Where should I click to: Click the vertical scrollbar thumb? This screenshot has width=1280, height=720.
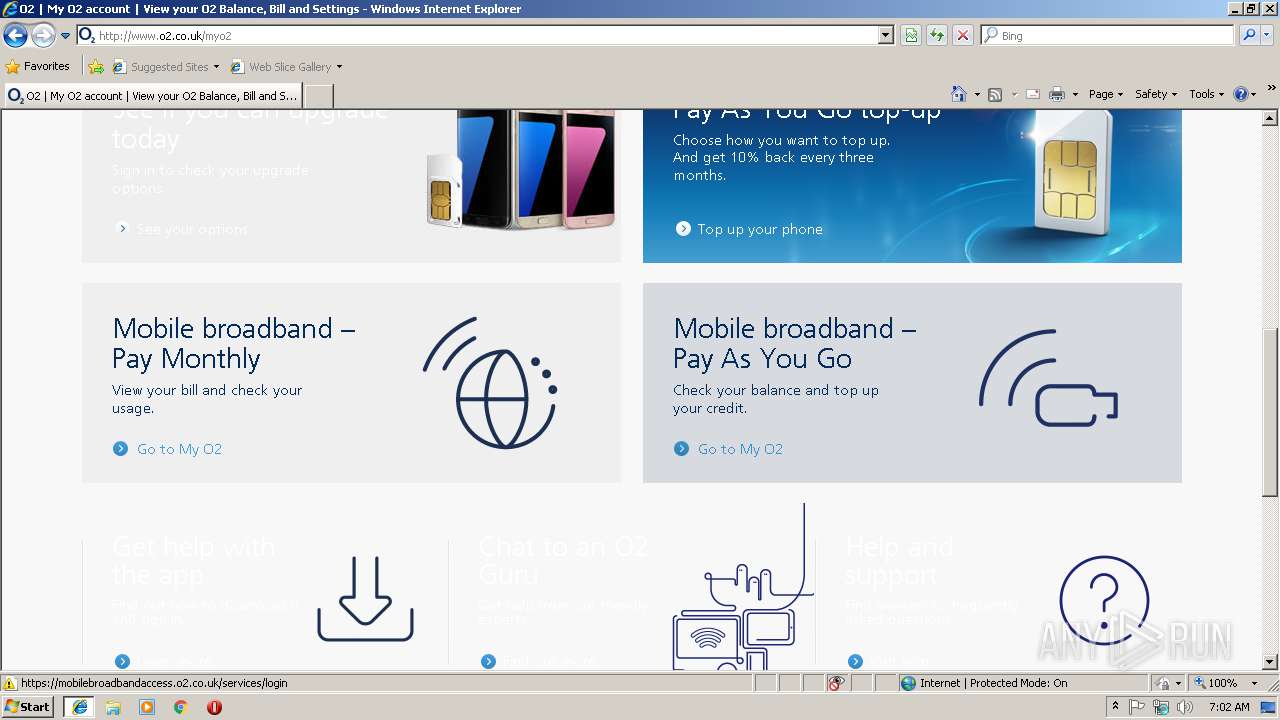click(1270, 413)
